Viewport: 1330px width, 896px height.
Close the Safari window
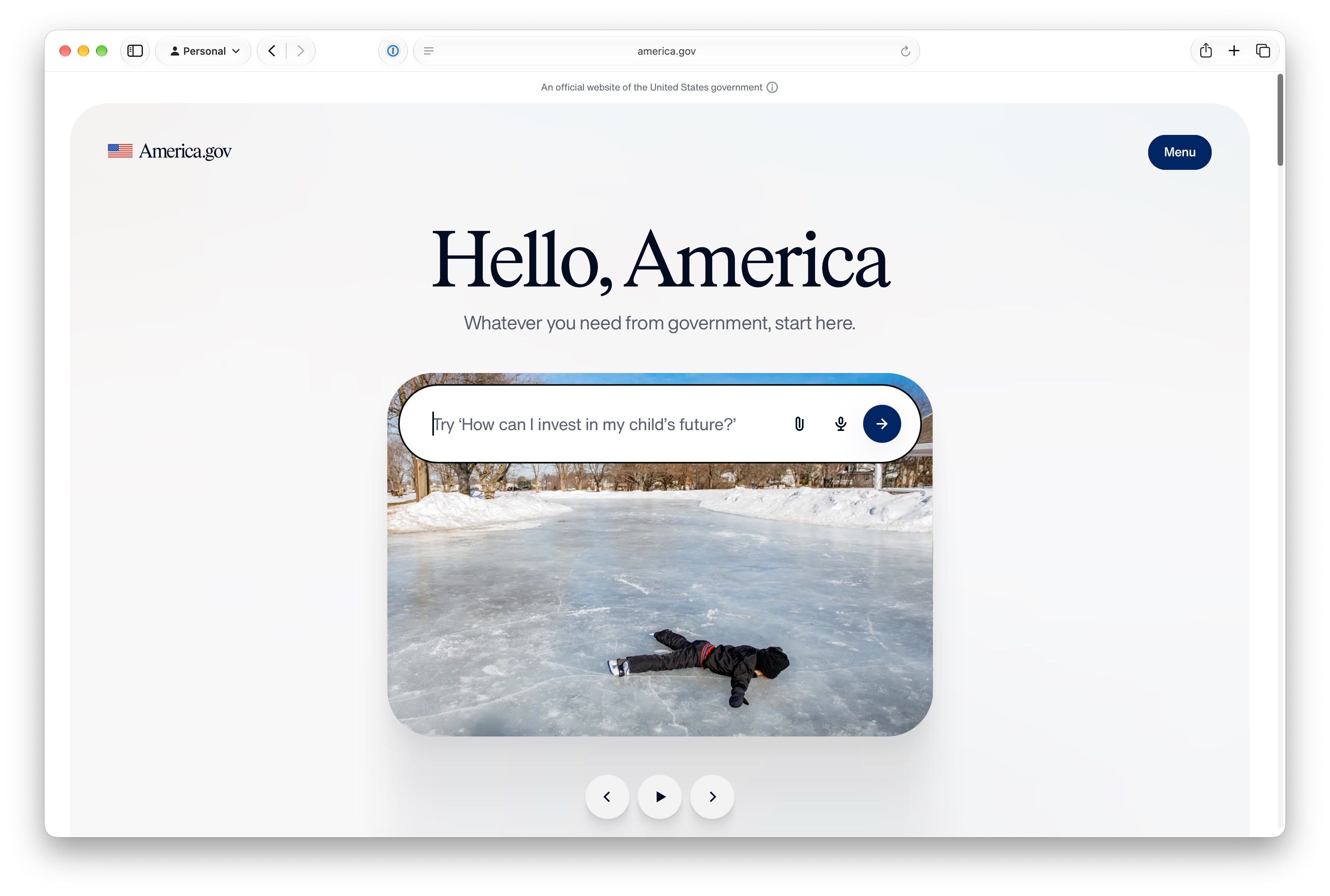click(65, 51)
